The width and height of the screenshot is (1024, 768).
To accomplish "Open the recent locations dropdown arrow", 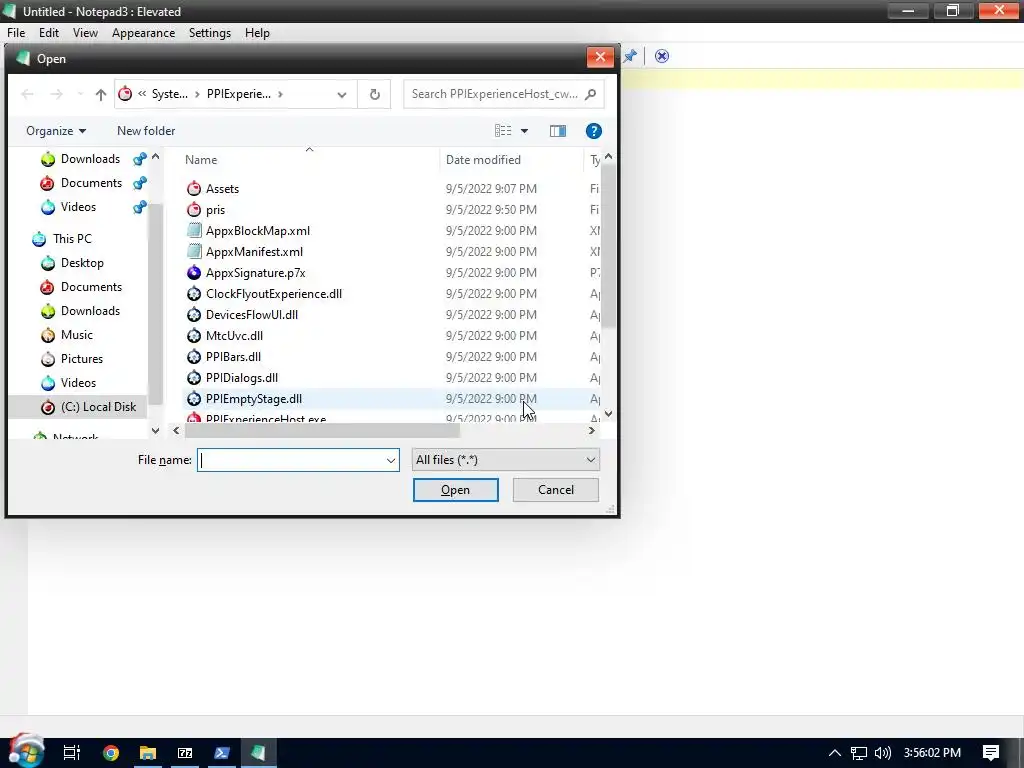I will click(x=80, y=94).
